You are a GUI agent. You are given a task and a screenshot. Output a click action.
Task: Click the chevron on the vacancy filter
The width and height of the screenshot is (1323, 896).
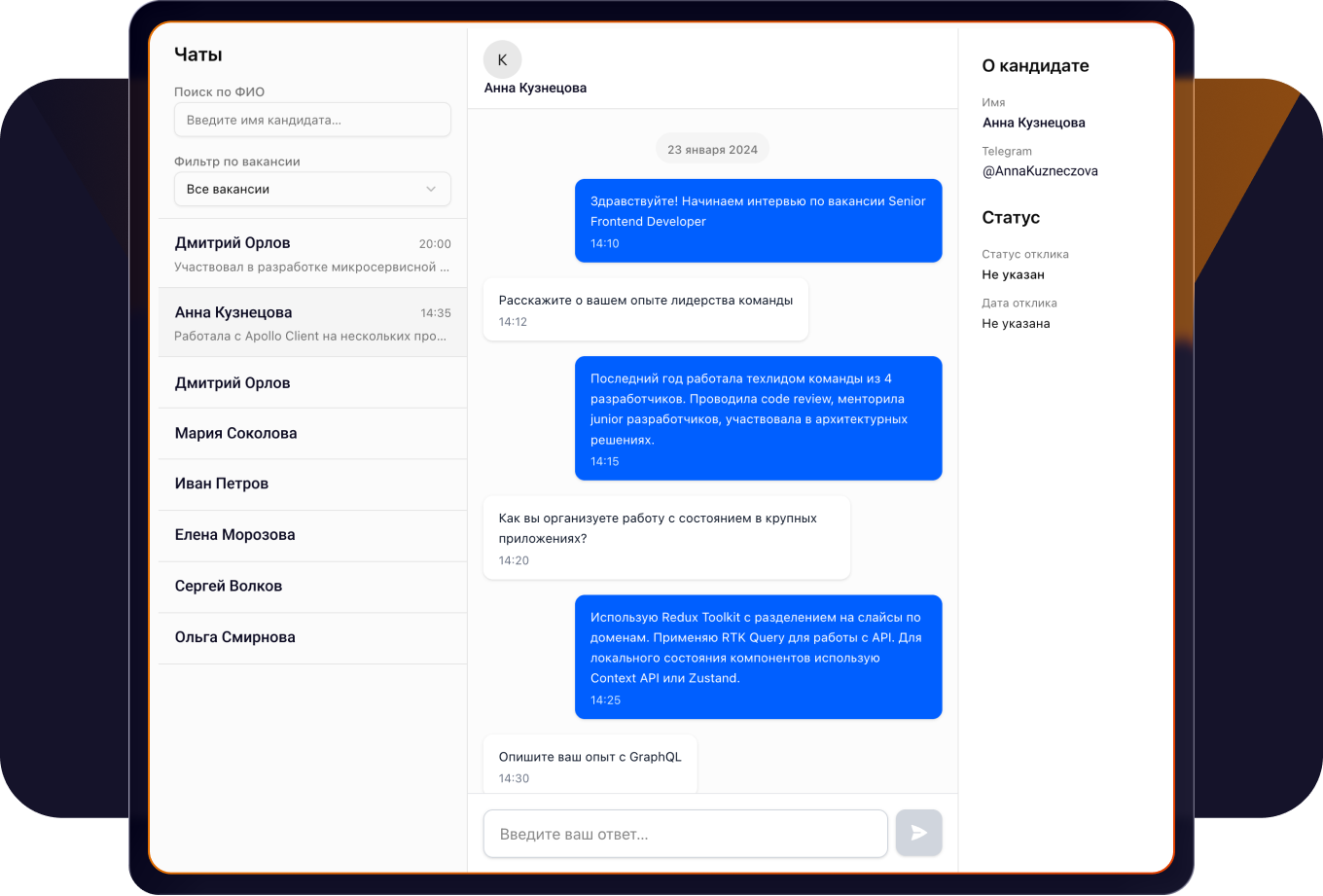coord(431,189)
